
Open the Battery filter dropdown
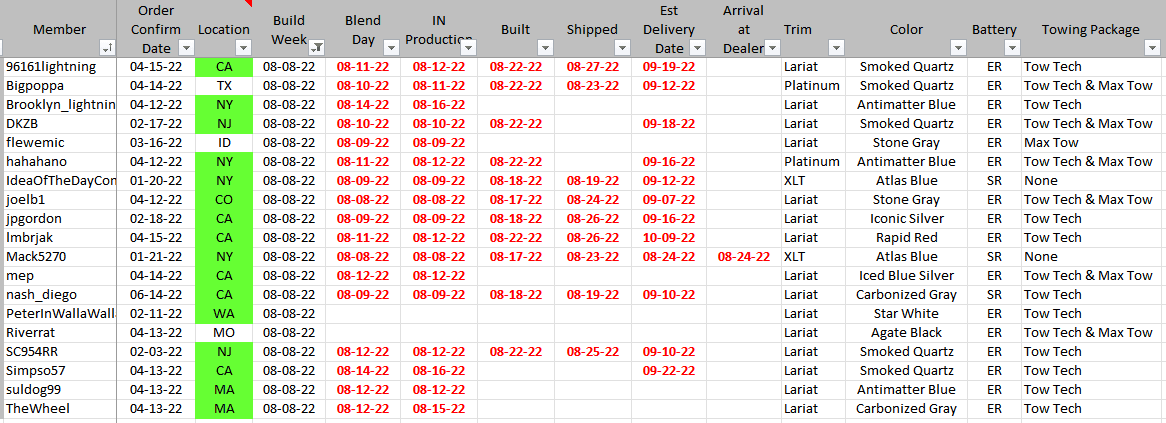(x=1012, y=48)
